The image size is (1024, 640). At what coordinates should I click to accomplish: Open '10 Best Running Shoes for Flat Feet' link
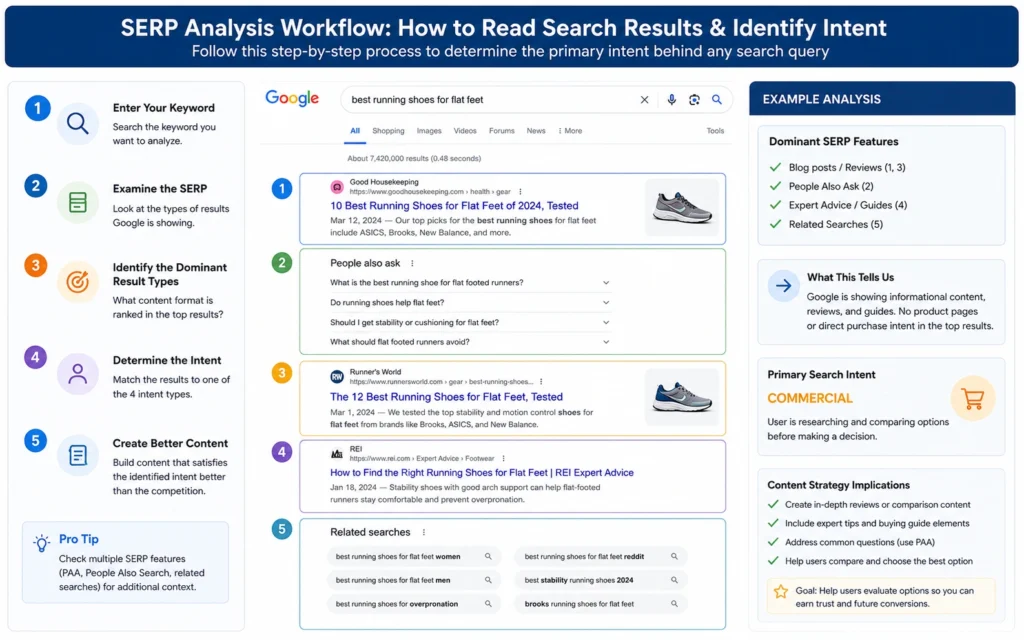pos(454,206)
